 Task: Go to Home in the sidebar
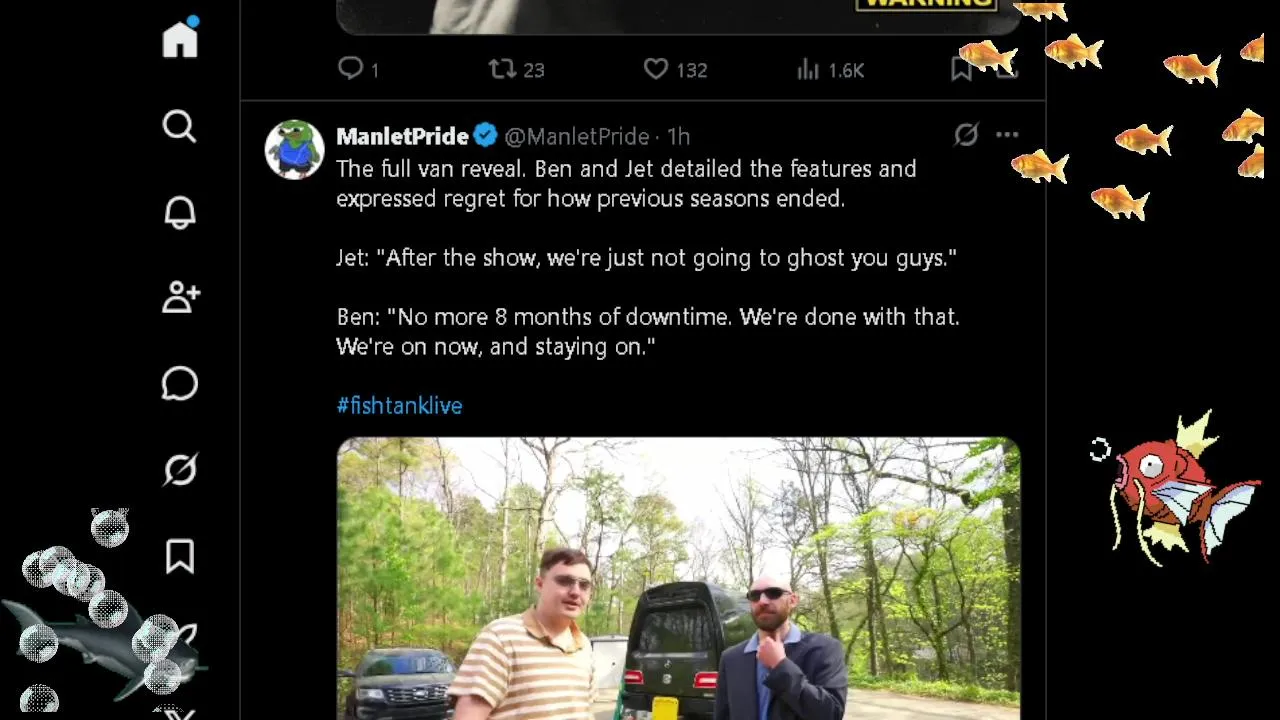click(180, 40)
